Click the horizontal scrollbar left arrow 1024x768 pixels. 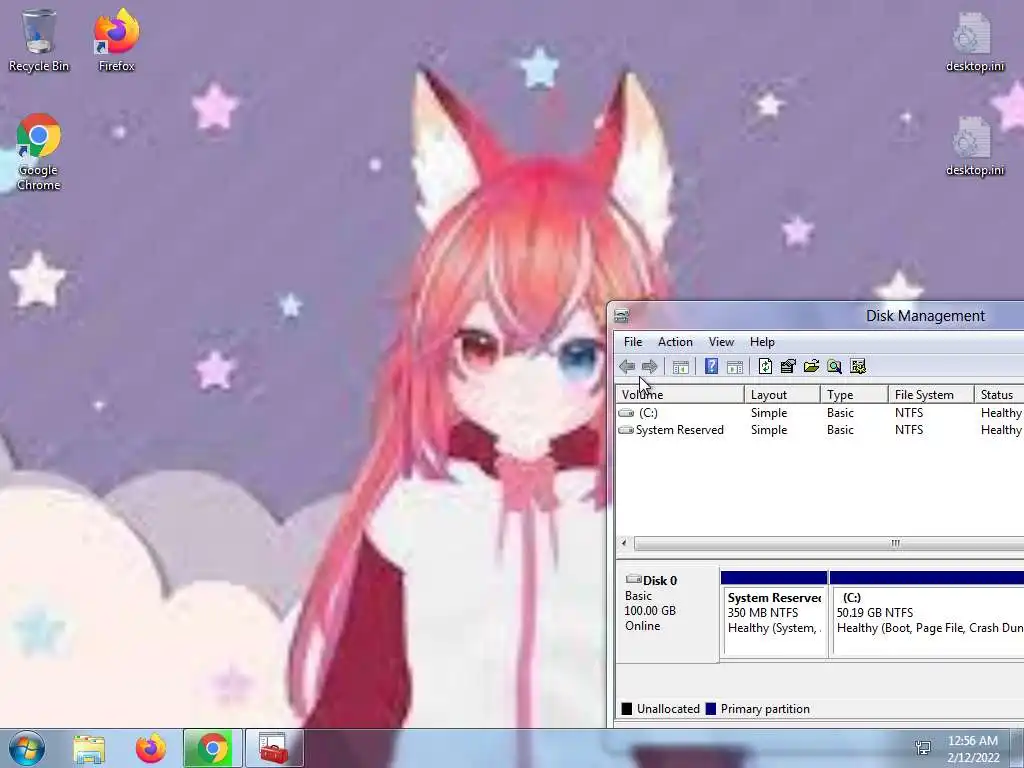624,543
